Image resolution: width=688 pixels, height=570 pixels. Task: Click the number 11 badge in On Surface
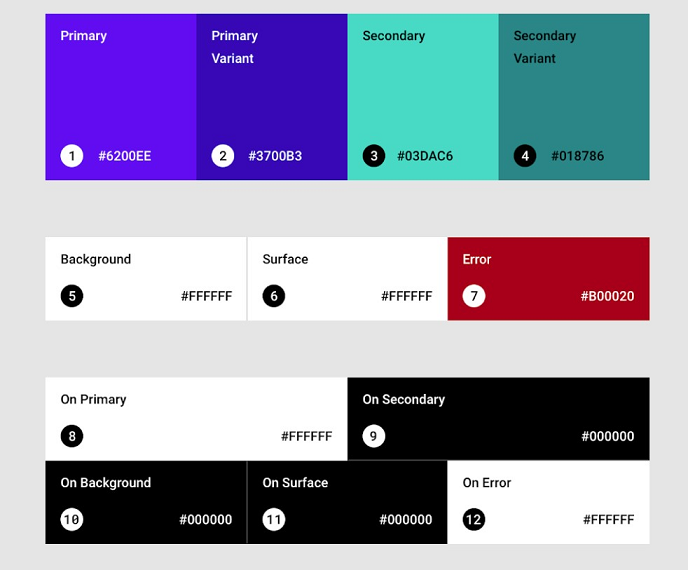(274, 520)
